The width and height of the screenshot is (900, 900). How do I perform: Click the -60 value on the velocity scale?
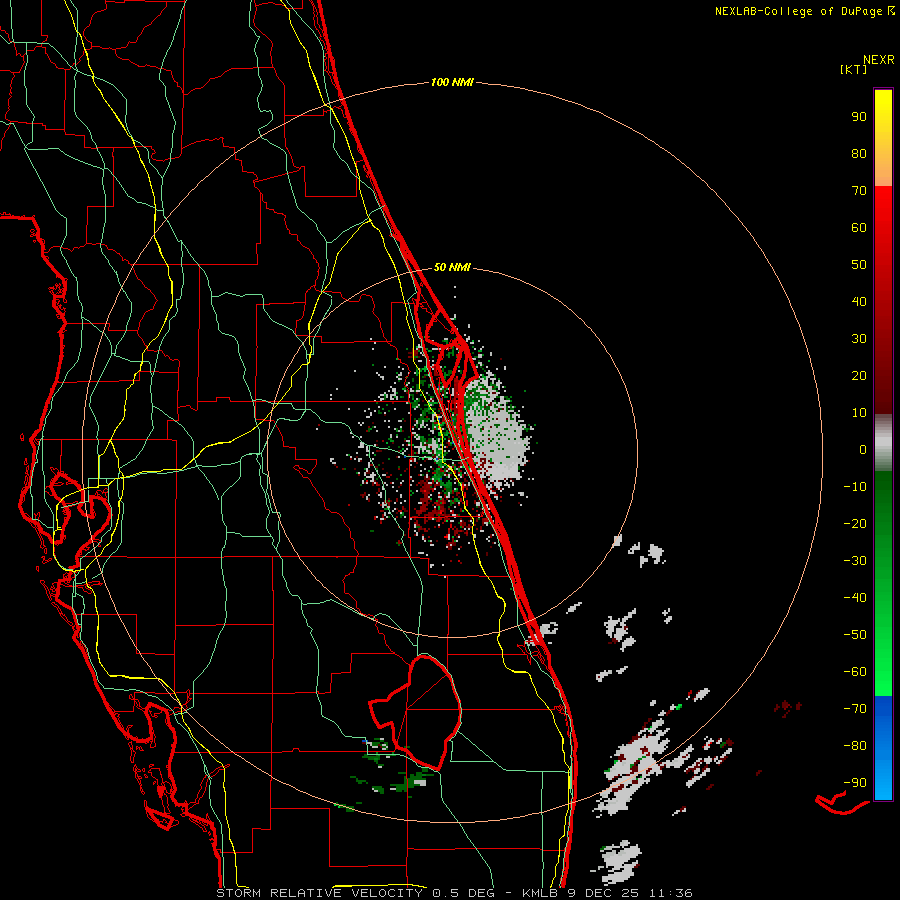click(x=855, y=672)
